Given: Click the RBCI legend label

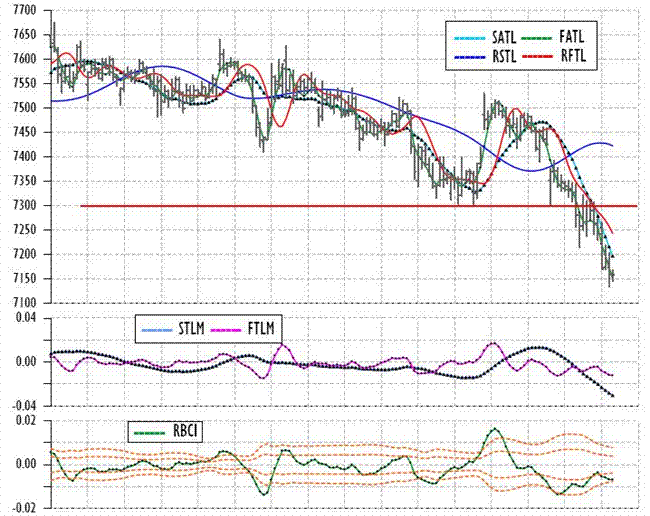Looking at the screenshot, I should pyautogui.click(x=185, y=432).
